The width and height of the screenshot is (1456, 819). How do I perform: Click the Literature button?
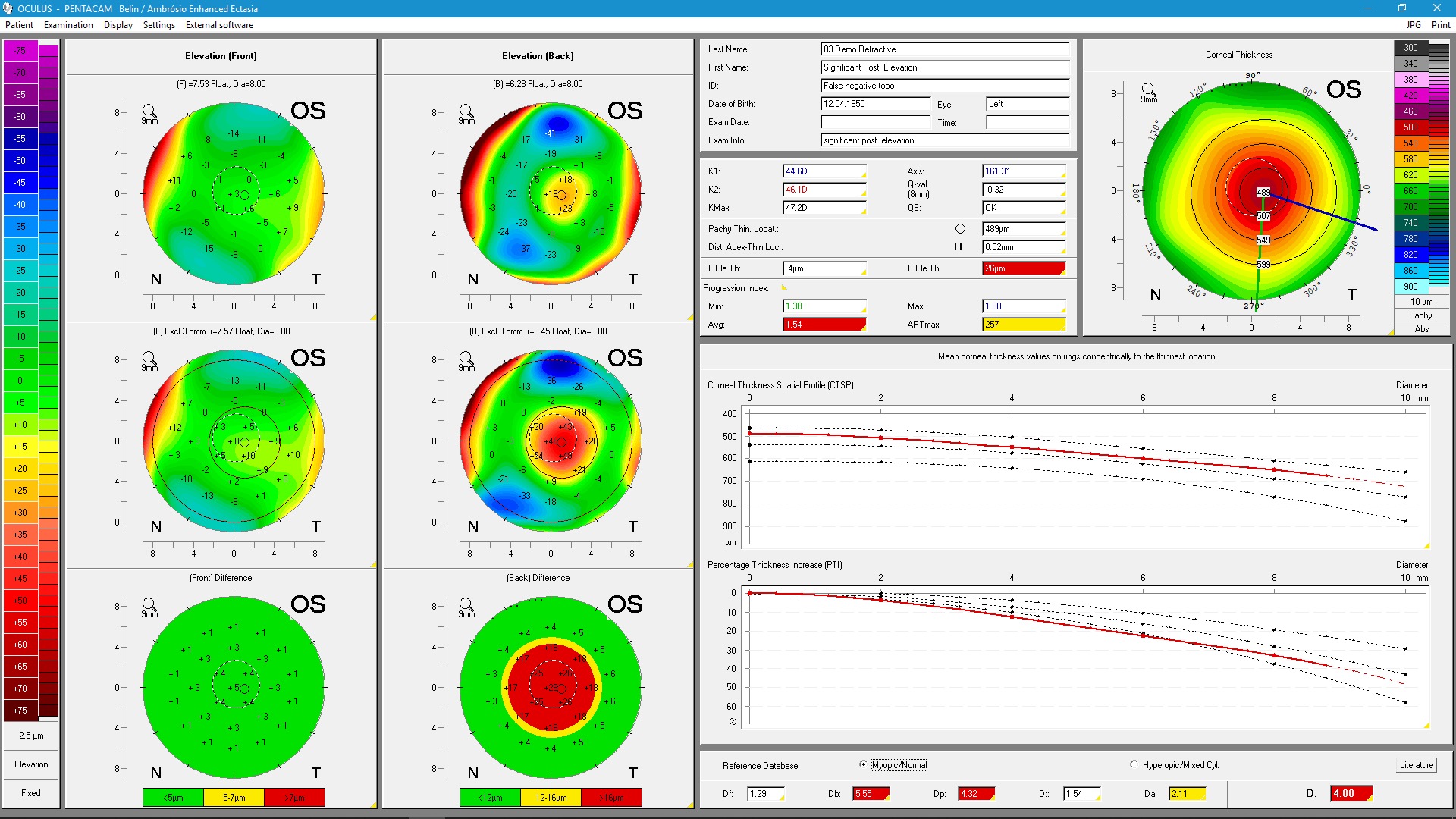pos(1416,765)
